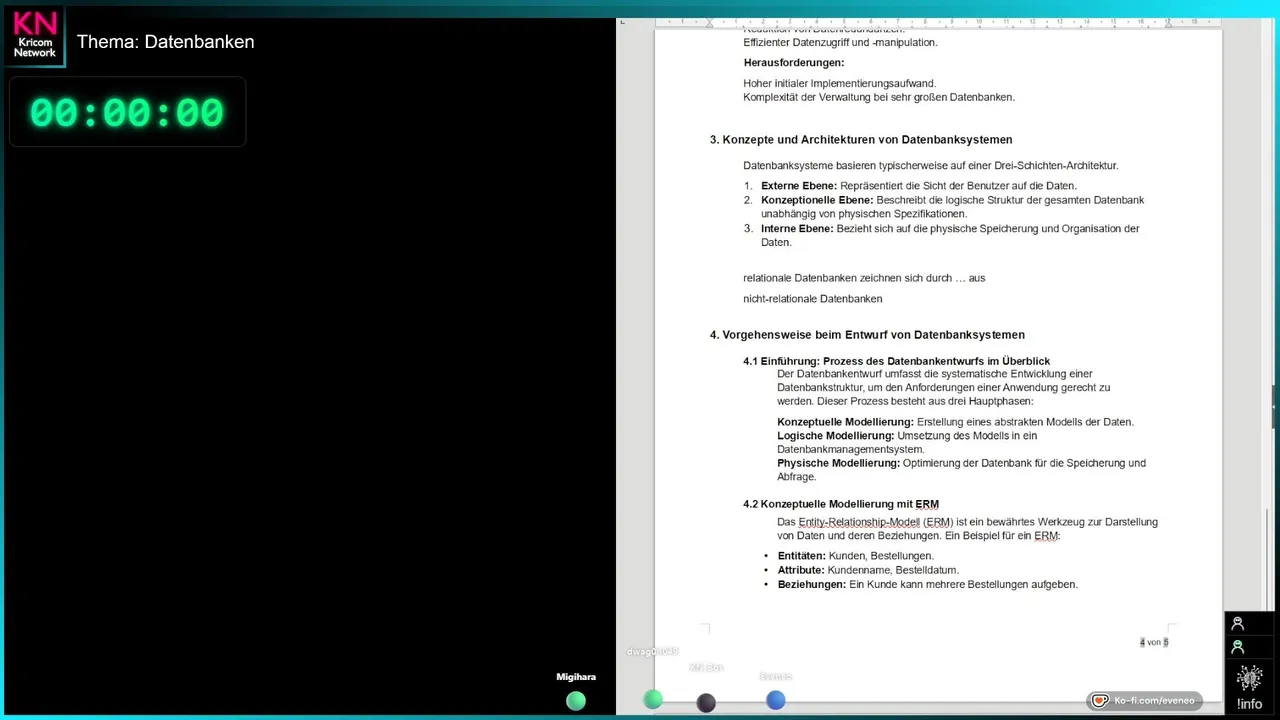The height and width of the screenshot is (720, 1280).
Task: Click the 'nicht-relationale Datenbanken' line
Action: click(x=813, y=299)
